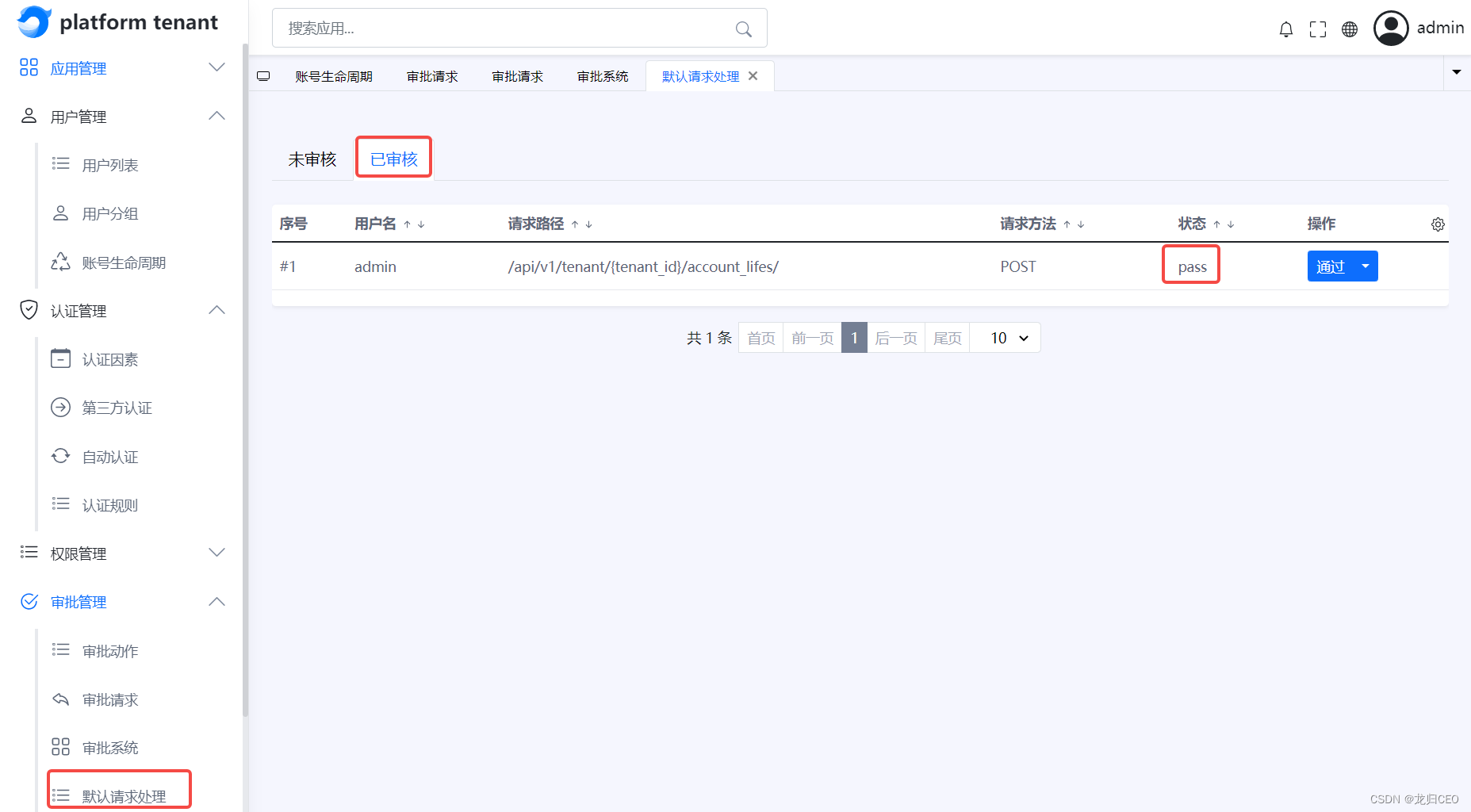The width and height of the screenshot is (1471, 812).
Task: Select the fullscreen toggle icon
Action: [1318, 29]
